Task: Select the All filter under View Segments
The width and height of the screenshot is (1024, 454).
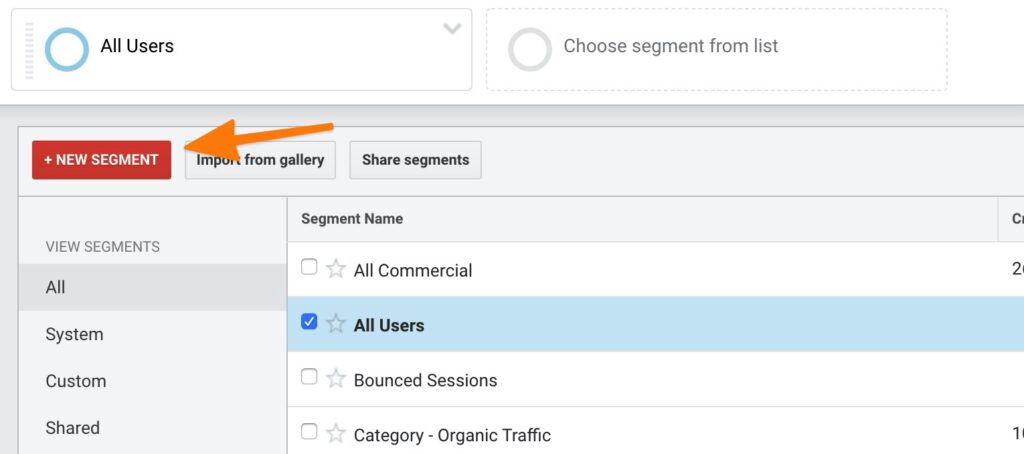Action: 153,287
